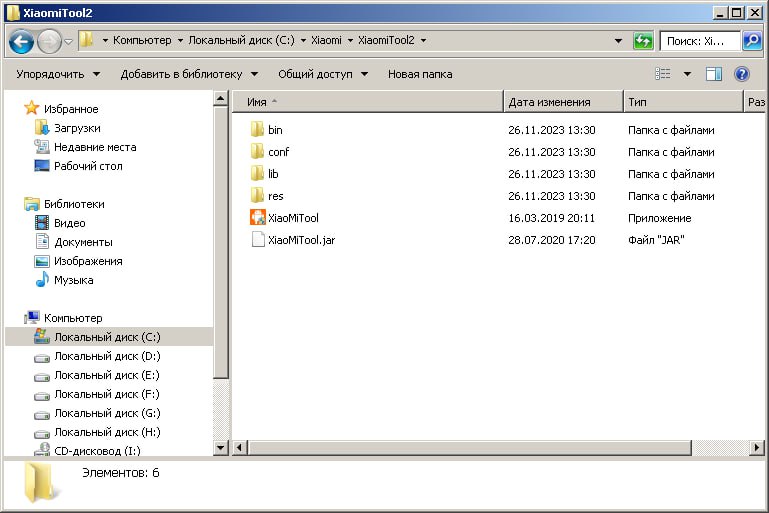Click horizontal scrollbar right arrow
769x513 pixels.
[757, 447]
